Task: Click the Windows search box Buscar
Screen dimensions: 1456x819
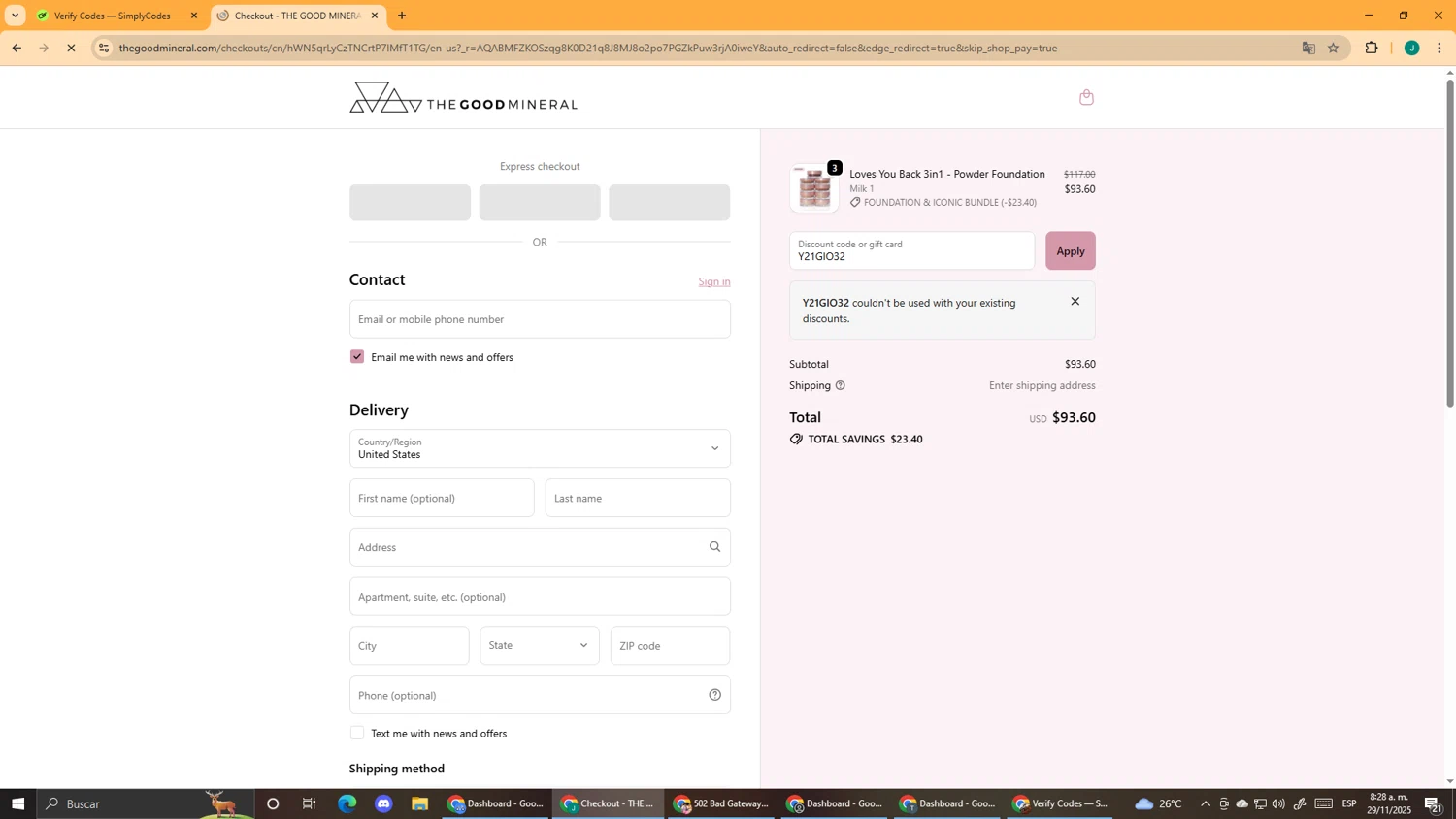Action: click(x=146, y=803)
